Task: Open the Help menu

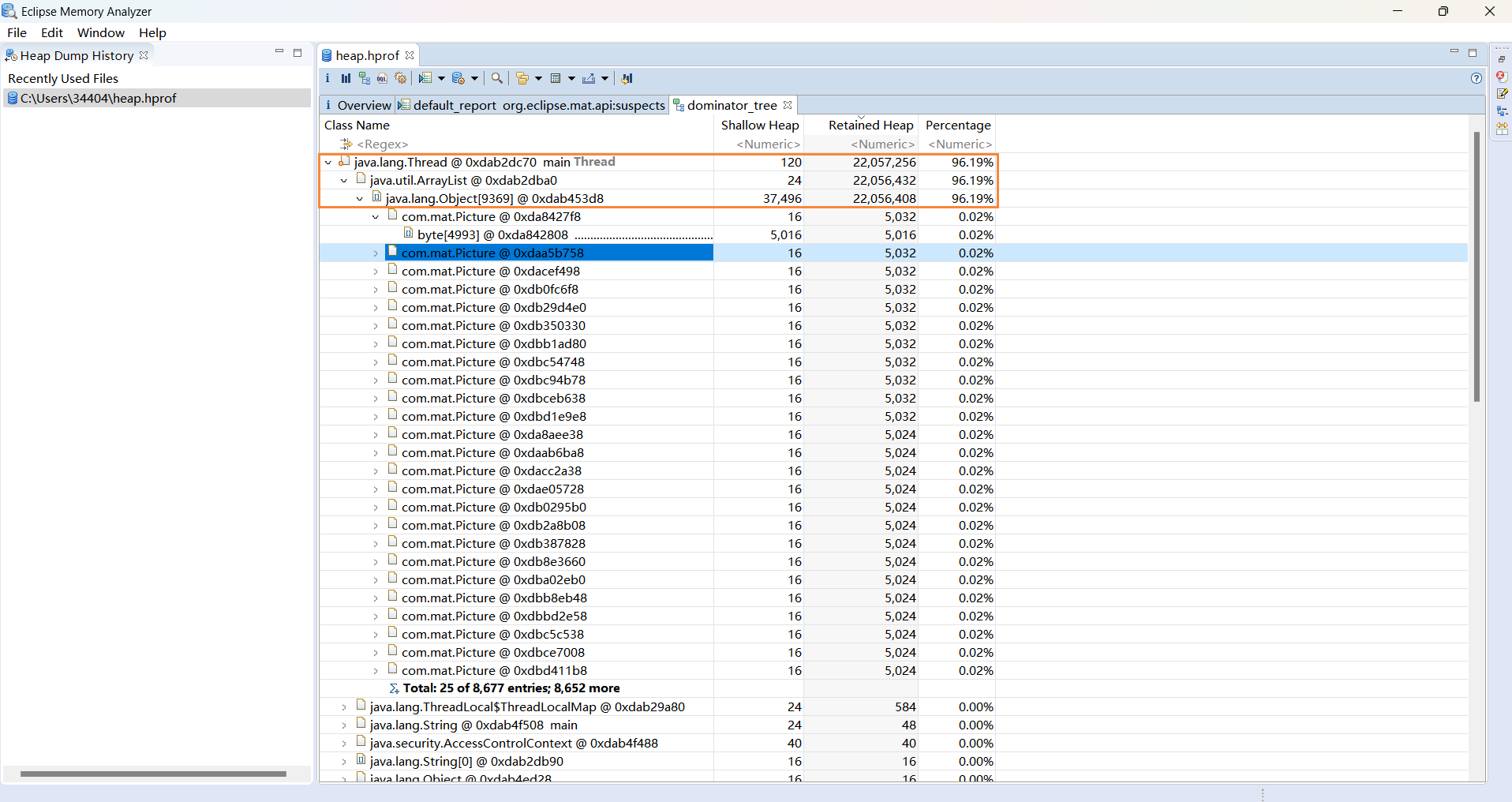Action: click(x=152, y=32)
